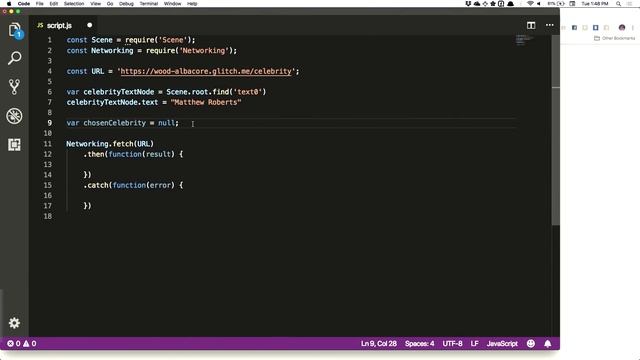The height and width of the screenshot is (360, 640).
Task: Change indentation via Spaces: 4
Action: tap(419, 344)
